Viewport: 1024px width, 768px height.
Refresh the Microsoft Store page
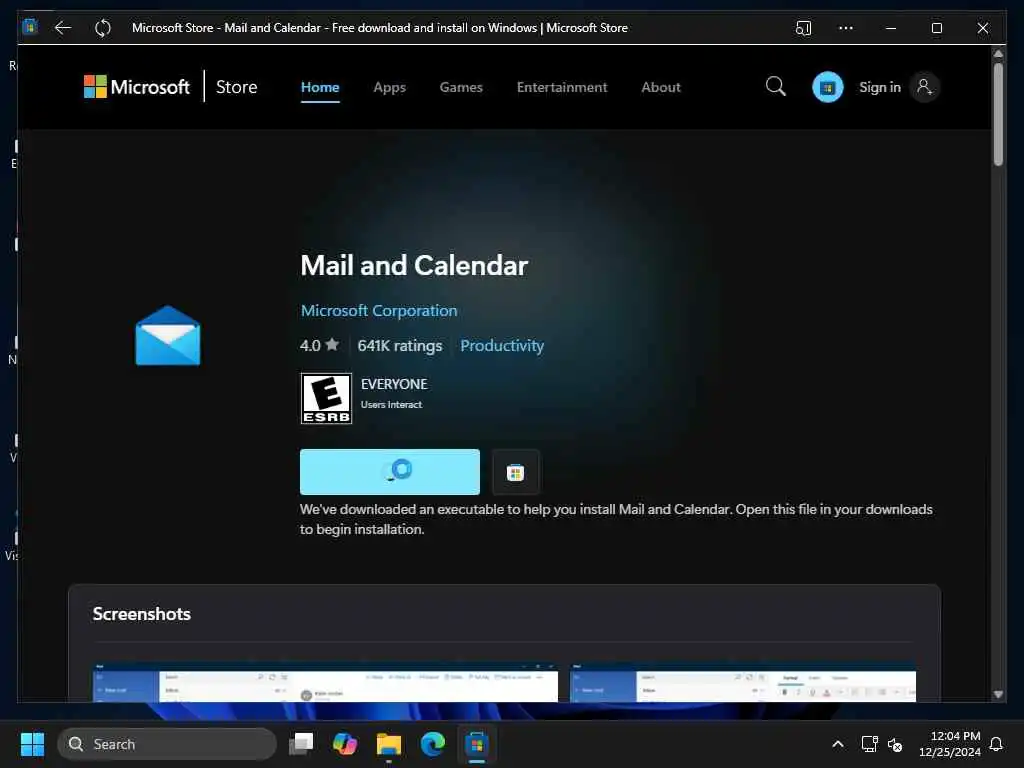point(103,27)
